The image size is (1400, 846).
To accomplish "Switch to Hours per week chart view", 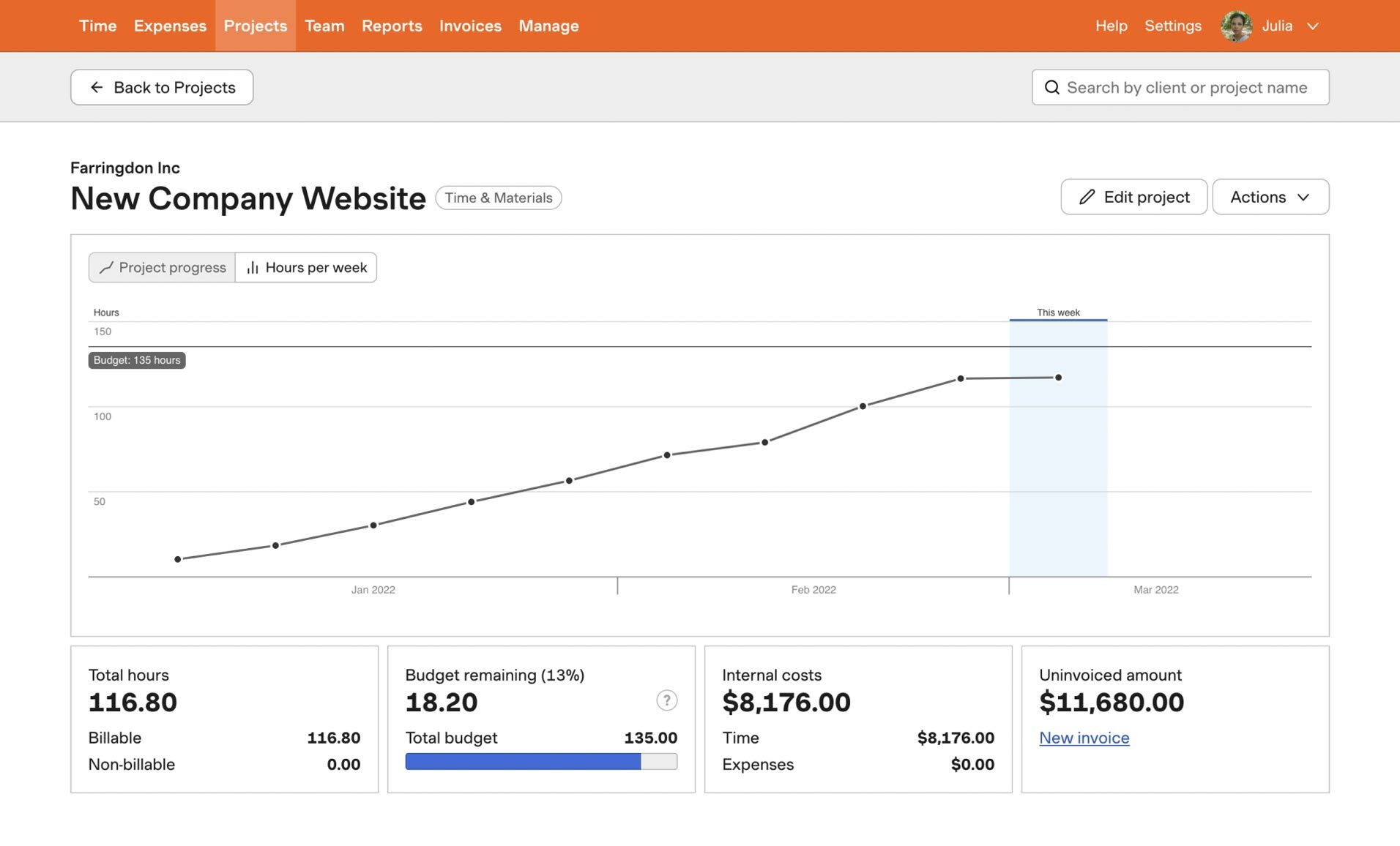I will coord(306,268).
